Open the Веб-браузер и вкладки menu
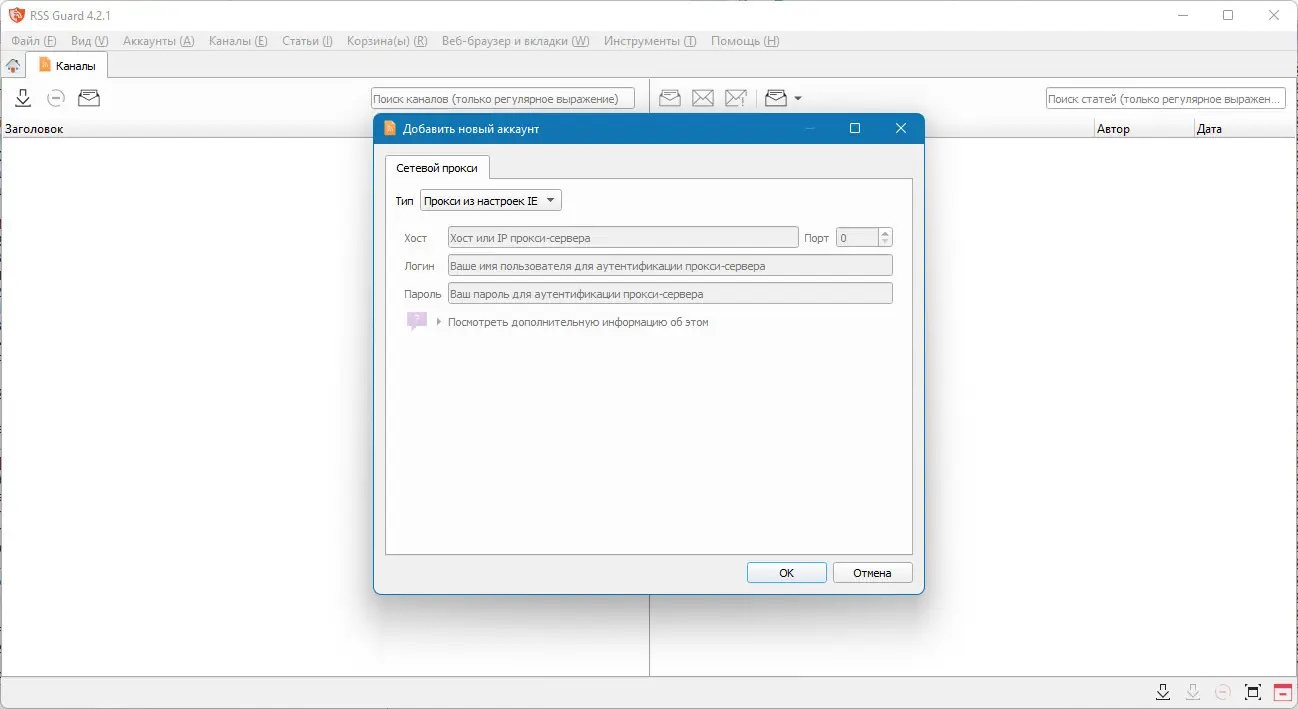The width and height of the screenshot is (1298, 709). click(515, 41)
